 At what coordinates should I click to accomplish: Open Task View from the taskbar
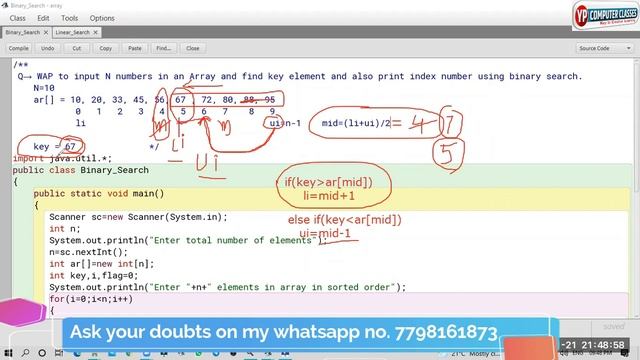(59, 353)
